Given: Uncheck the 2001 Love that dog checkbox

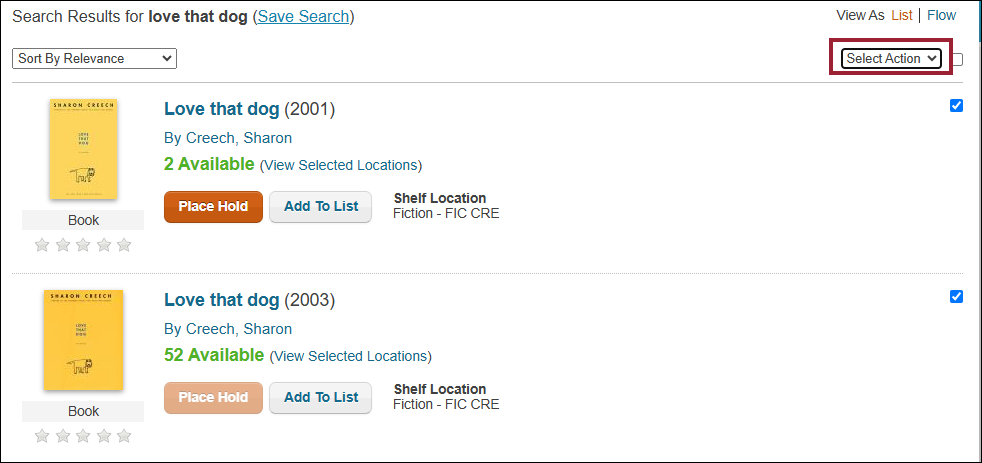Looking at the screenshot, I should 956,105.
